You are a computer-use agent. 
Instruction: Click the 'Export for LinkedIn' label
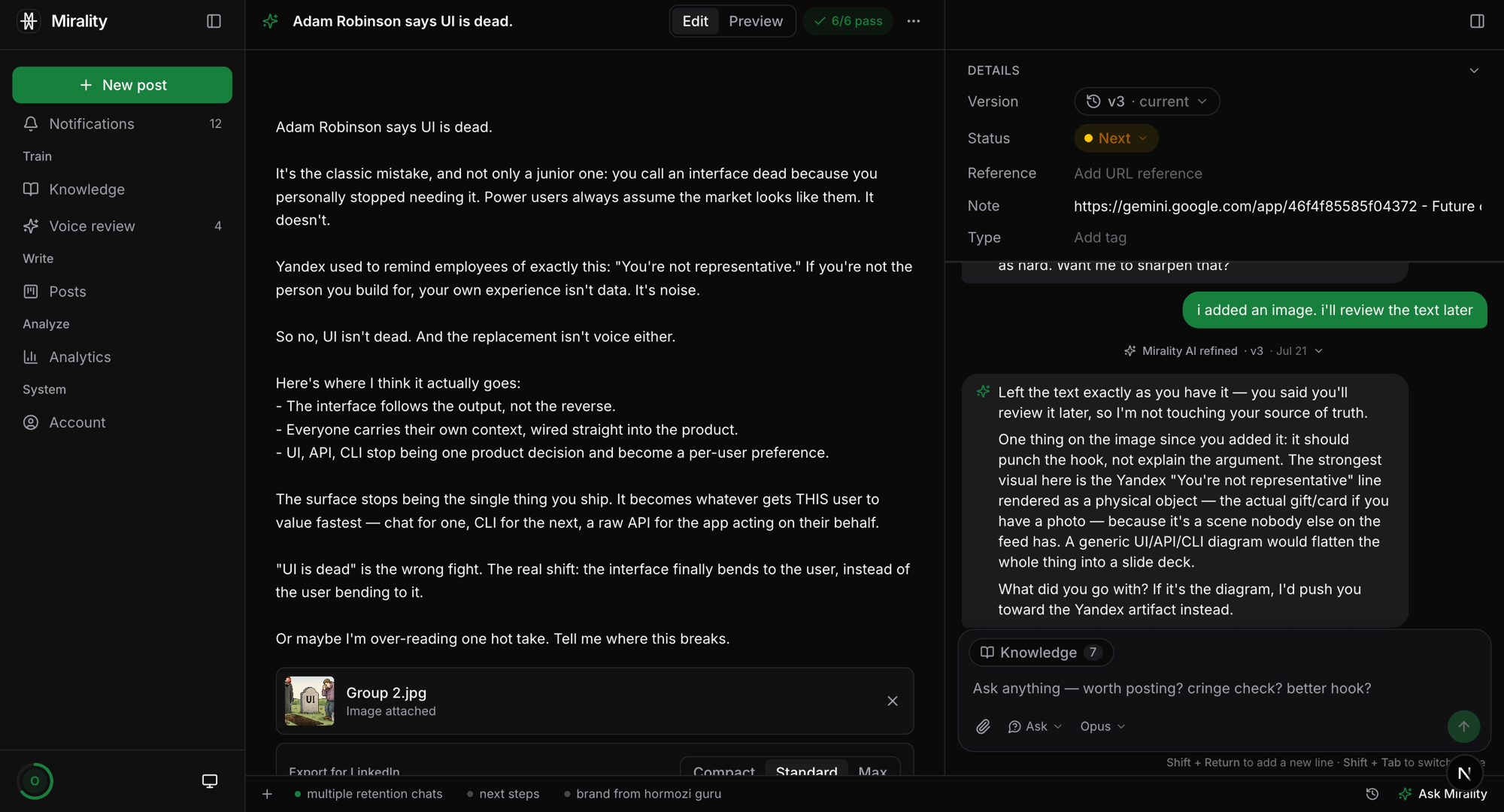(344, 771)
